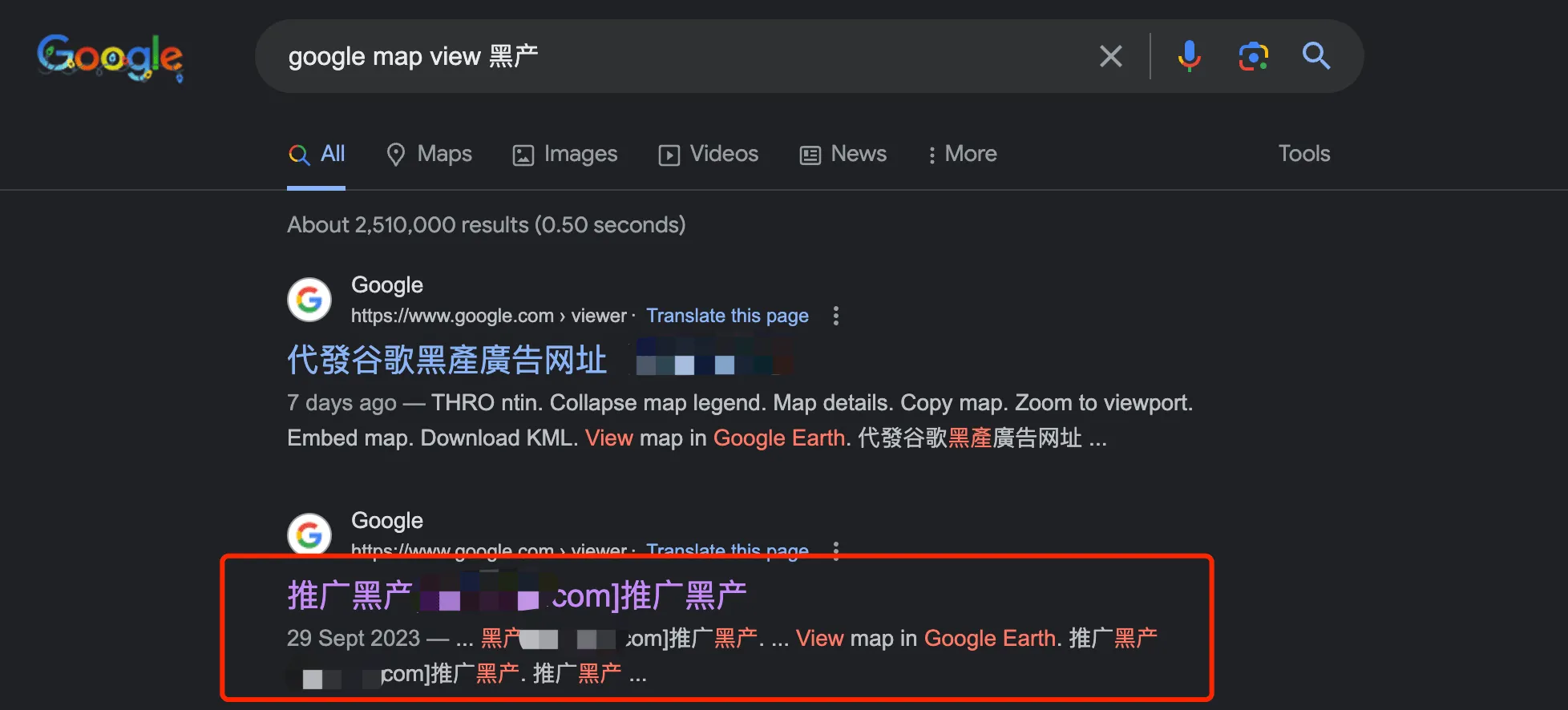
Task: Open the Tools options
Action: (x=1303, y=154)
